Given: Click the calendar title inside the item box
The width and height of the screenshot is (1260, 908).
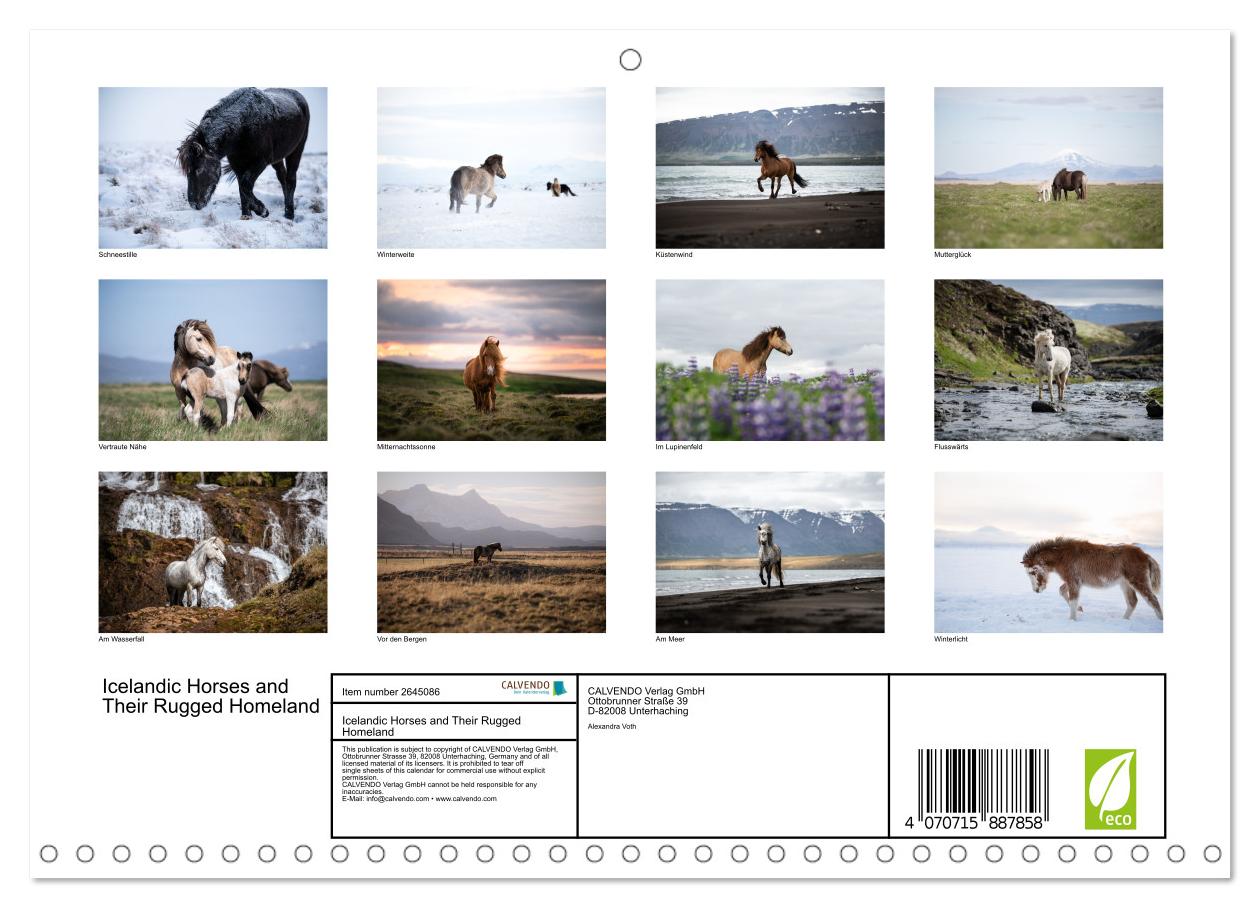Looking at the screenshot, I should coord(431,726).
